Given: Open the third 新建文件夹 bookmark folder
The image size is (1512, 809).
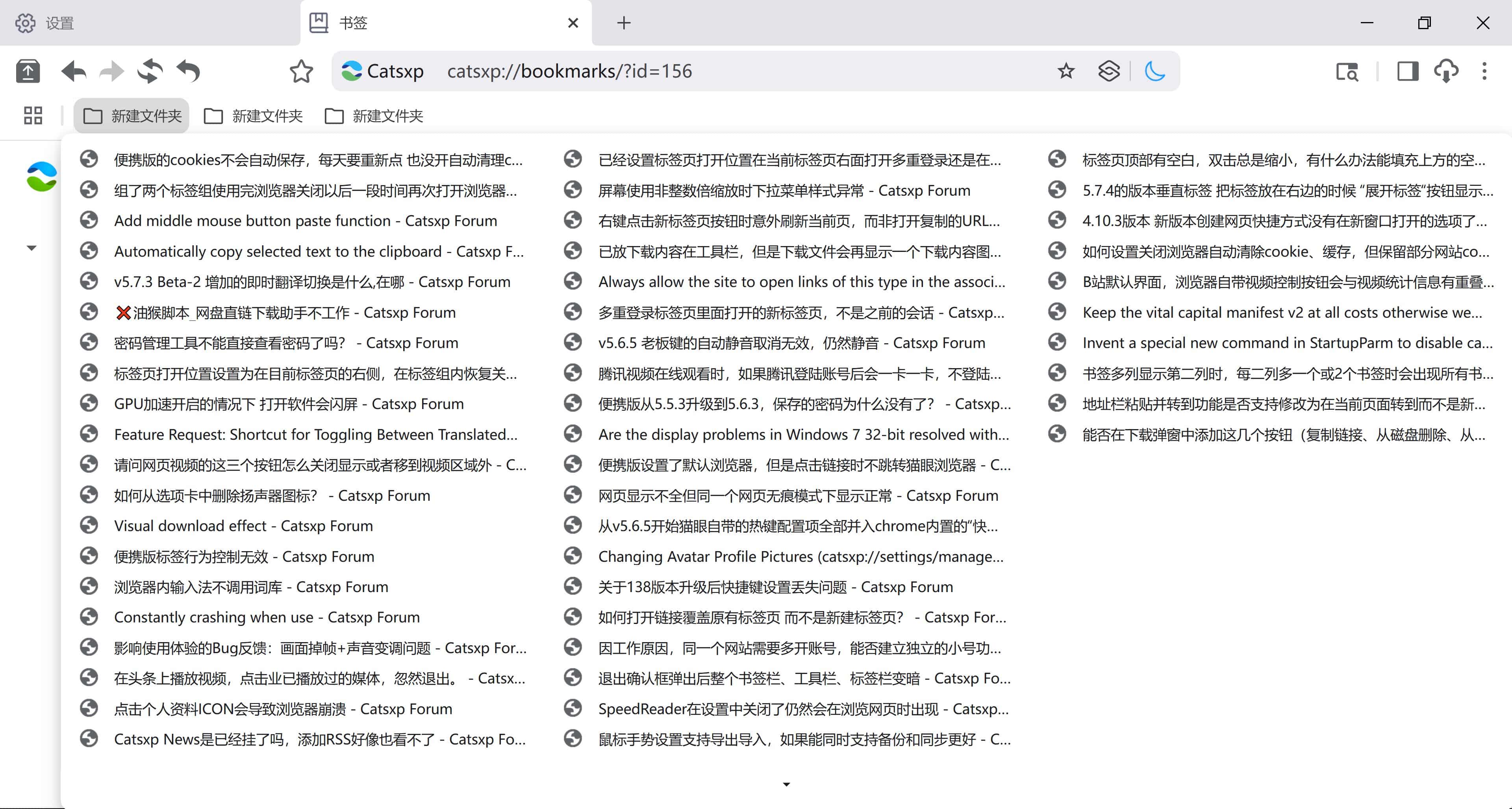Looking at the screenshot, I should coord(374,116).
